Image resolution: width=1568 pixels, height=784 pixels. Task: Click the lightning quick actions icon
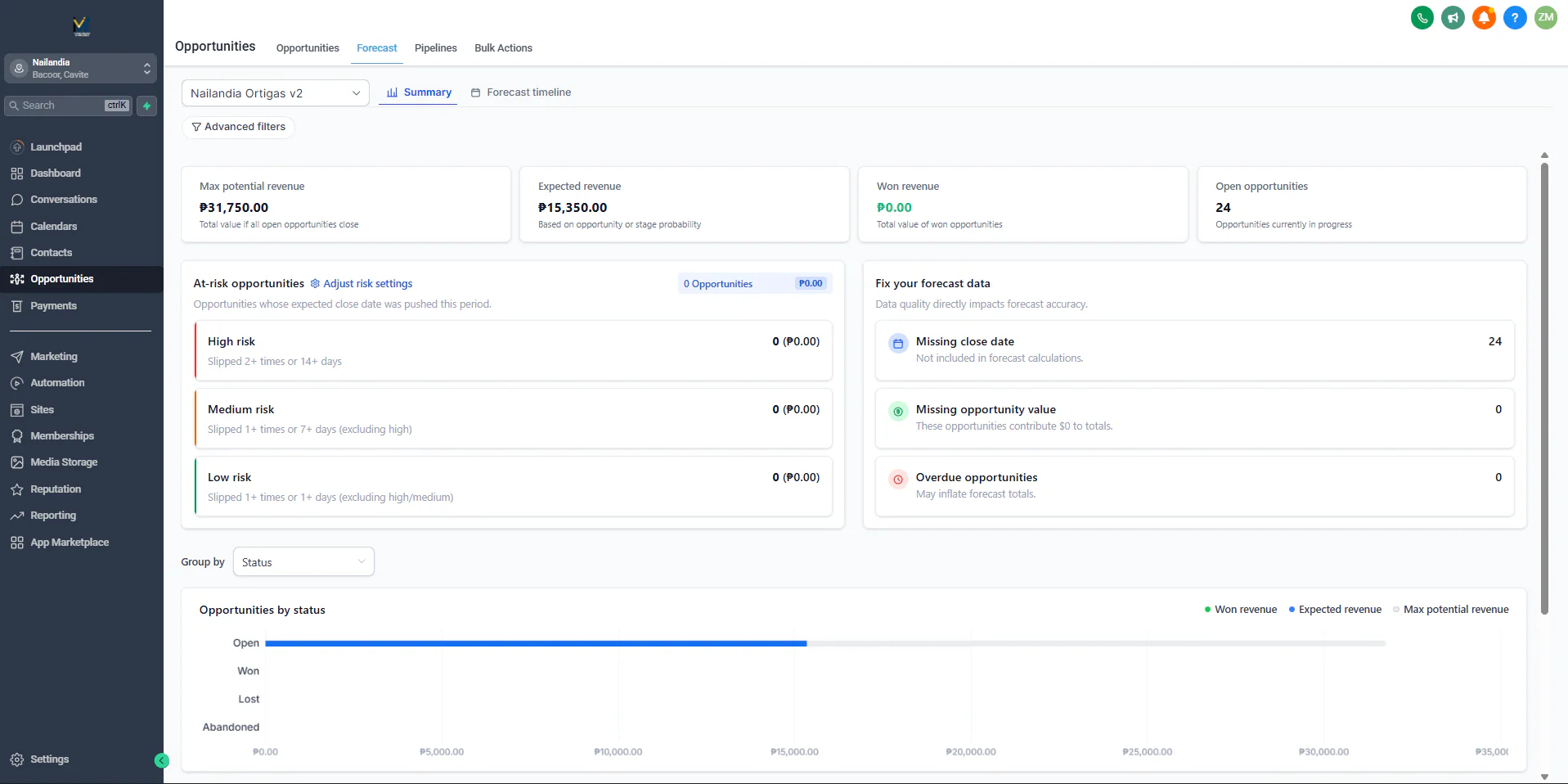coord(147,106)
